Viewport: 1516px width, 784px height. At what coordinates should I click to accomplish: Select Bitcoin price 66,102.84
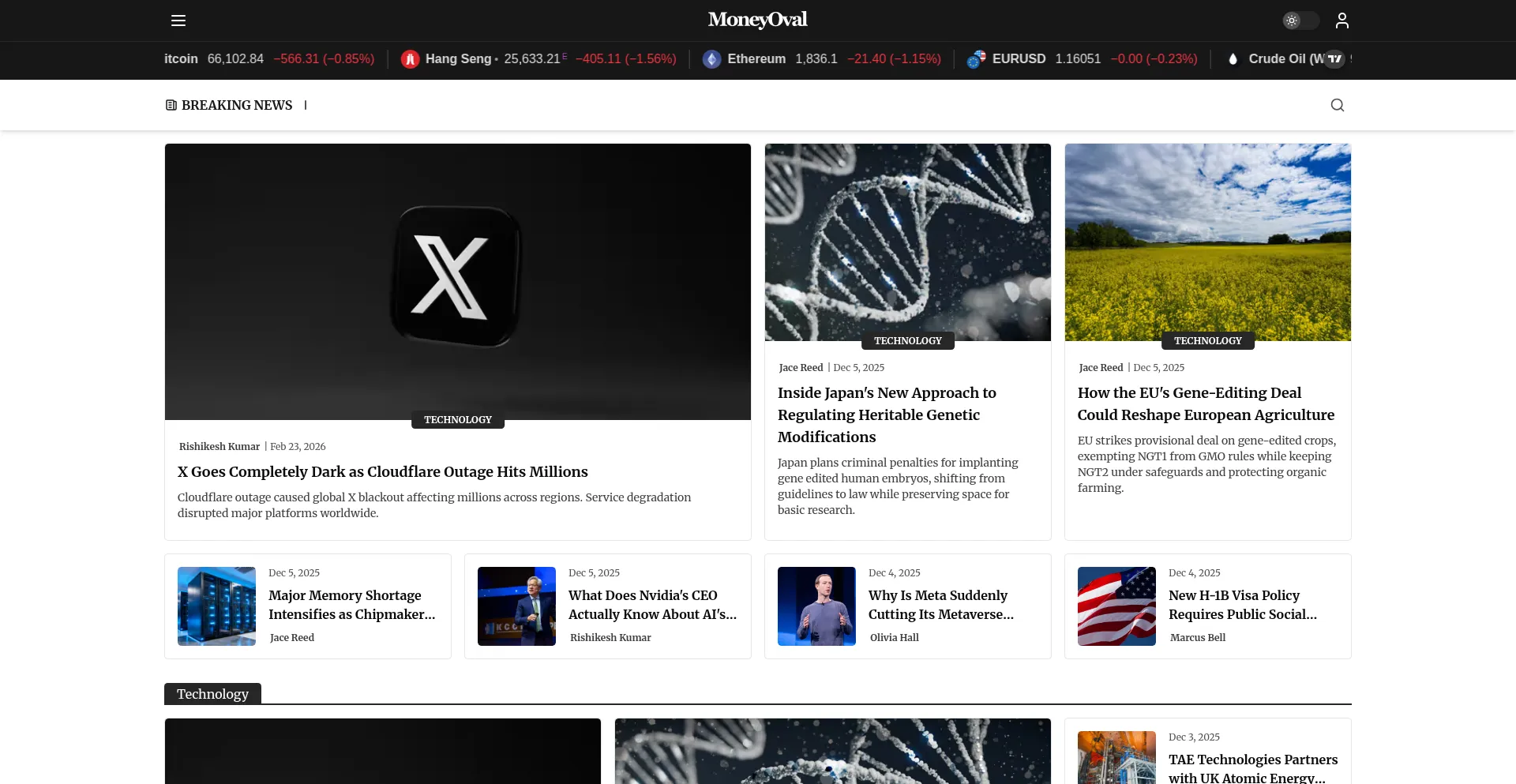pyautogui.click(x=235, y=59)
